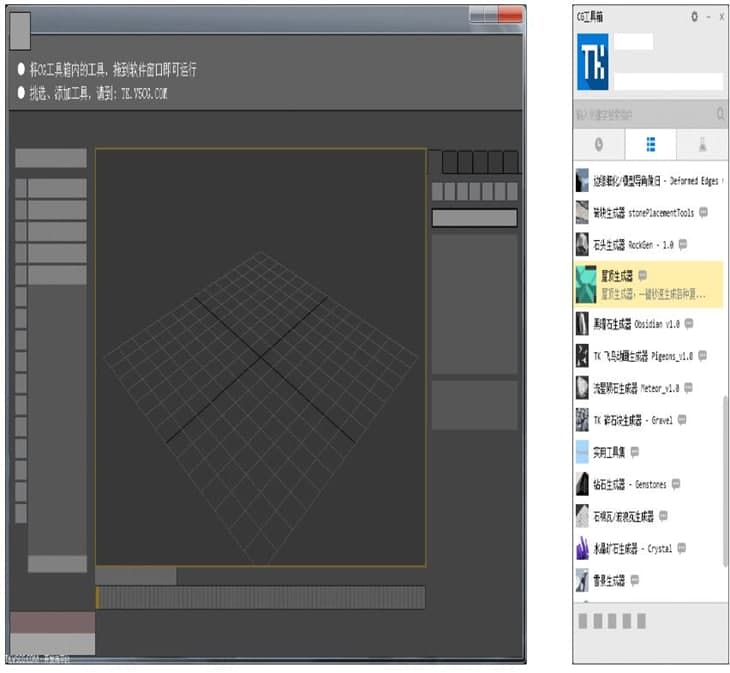The width and height of the screenshot is (730, 673).
Task: Click the blue TK logo avatar
Action: click(x=592, y=65)
